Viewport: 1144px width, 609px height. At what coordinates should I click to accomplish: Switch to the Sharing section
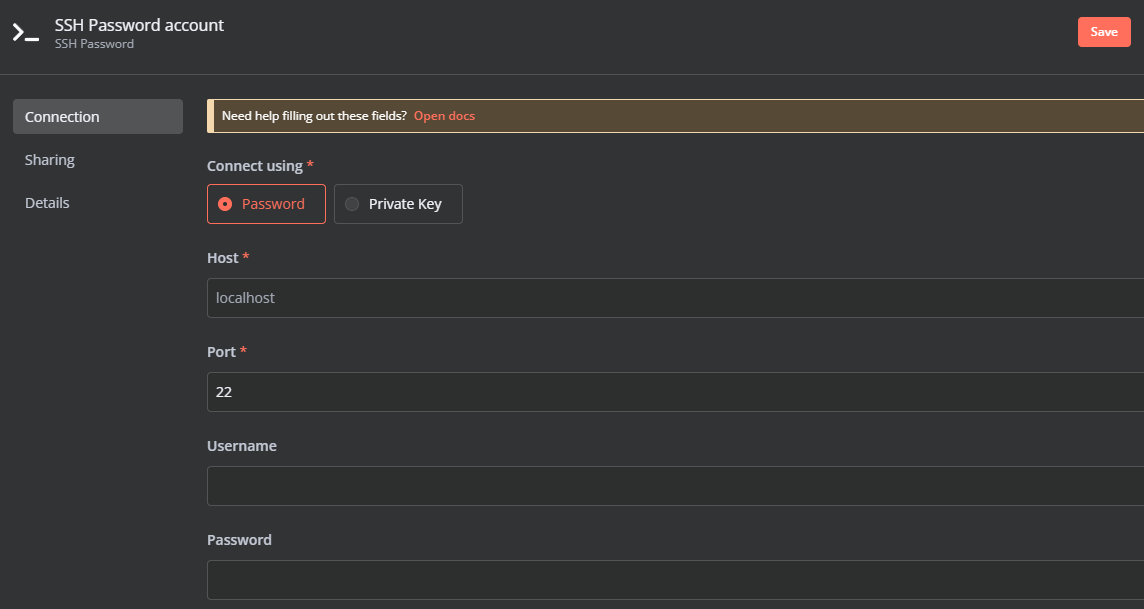pyautogui.click(x=49, y=159)
